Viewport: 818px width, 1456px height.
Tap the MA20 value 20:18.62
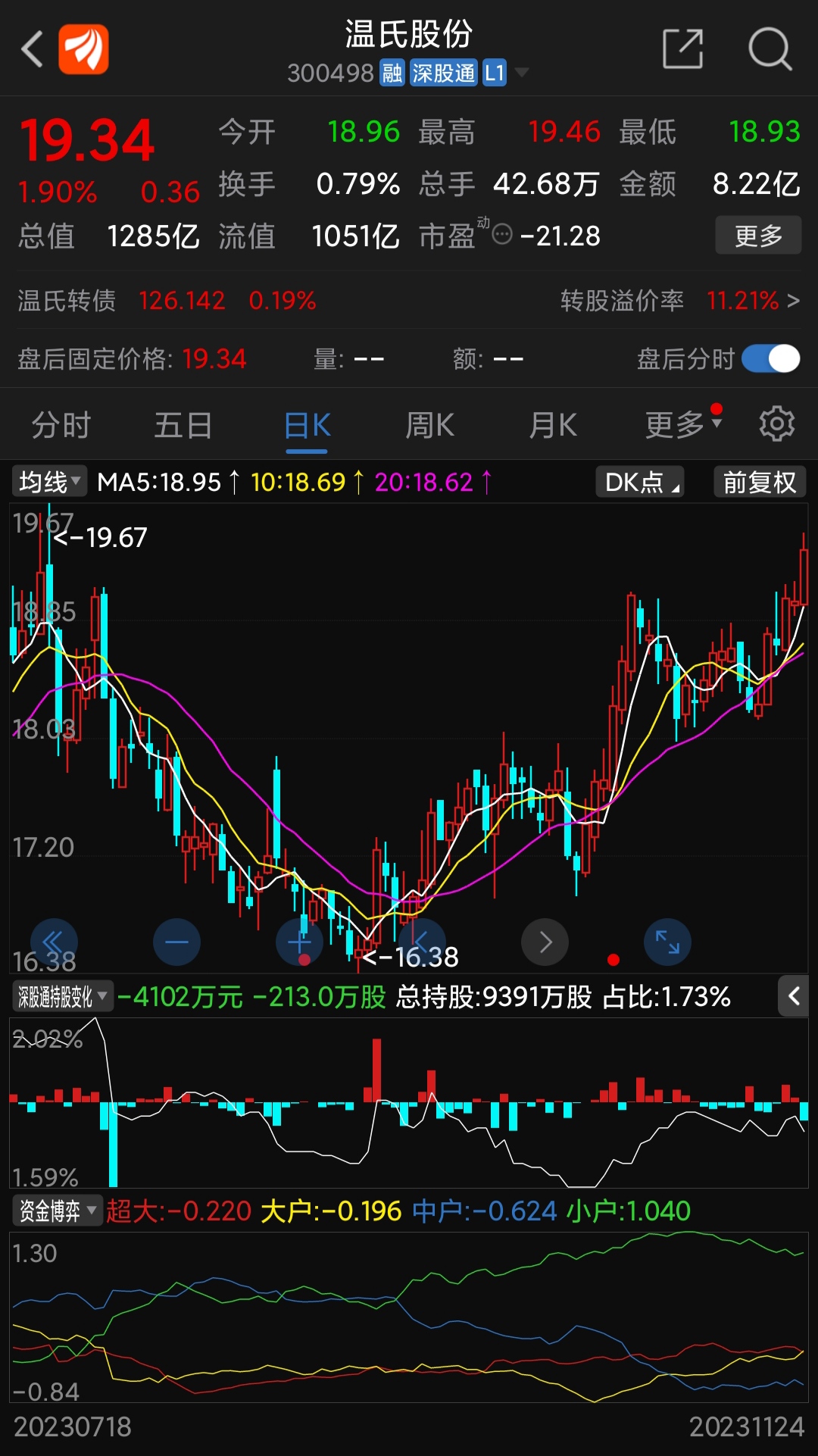[x=423, y=482]
